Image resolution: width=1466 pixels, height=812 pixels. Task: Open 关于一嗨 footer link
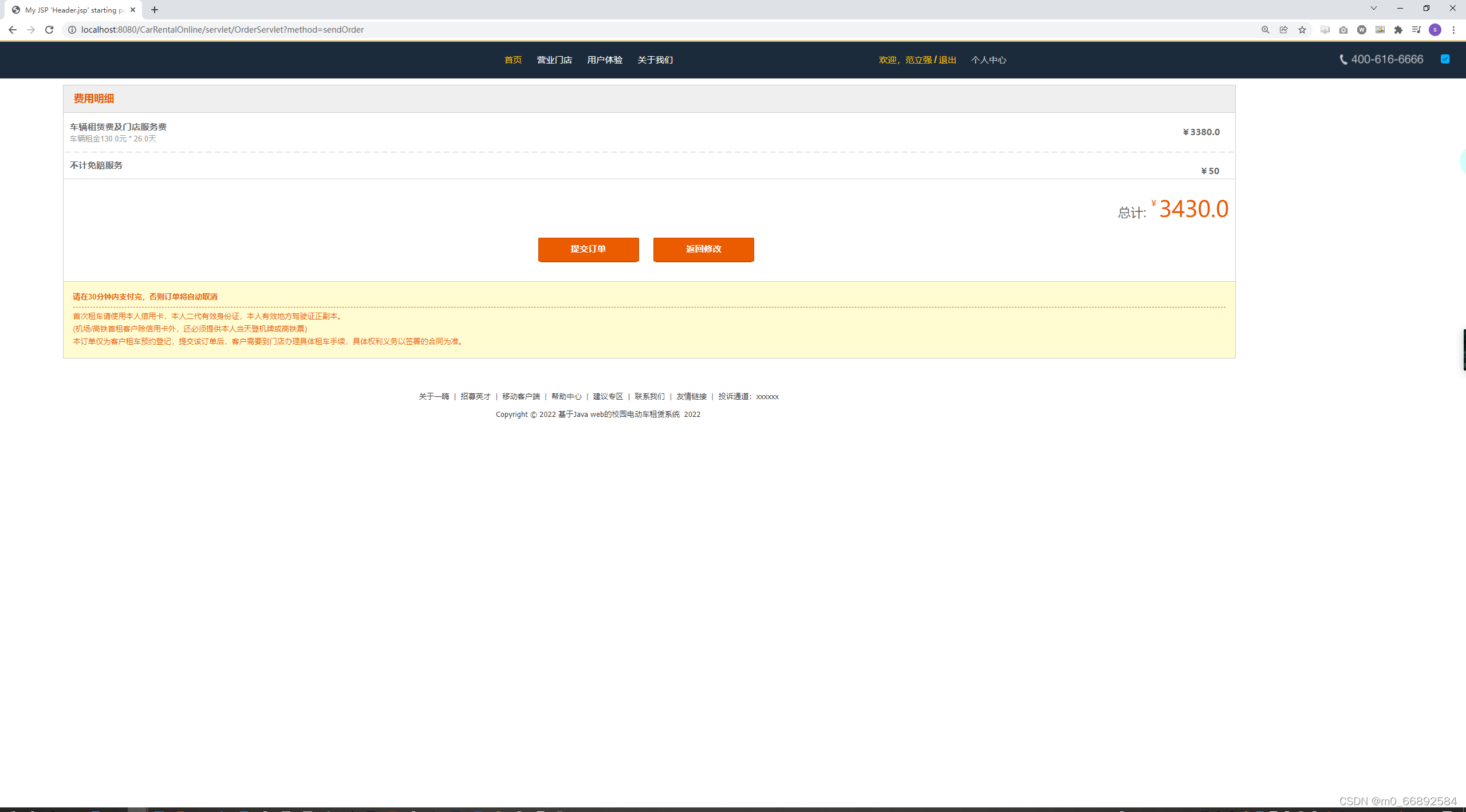[434, 396]
